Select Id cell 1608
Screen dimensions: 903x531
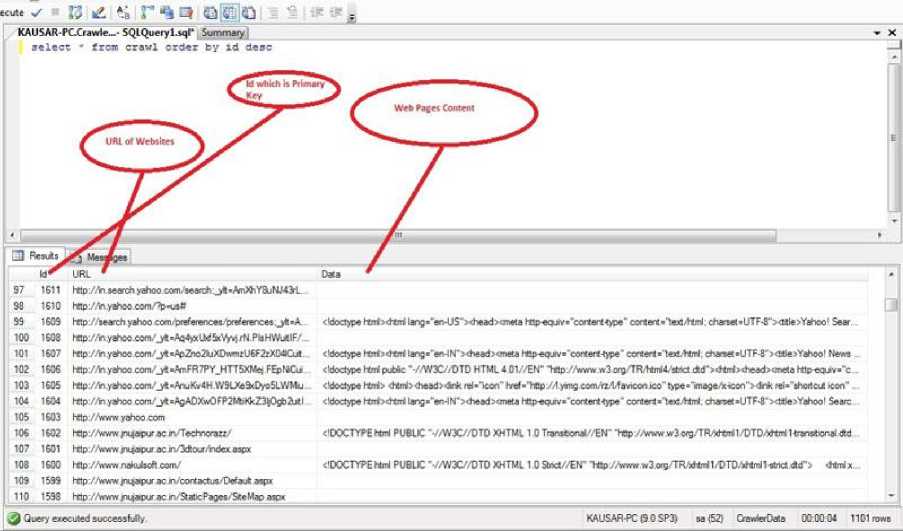point(51,337)
